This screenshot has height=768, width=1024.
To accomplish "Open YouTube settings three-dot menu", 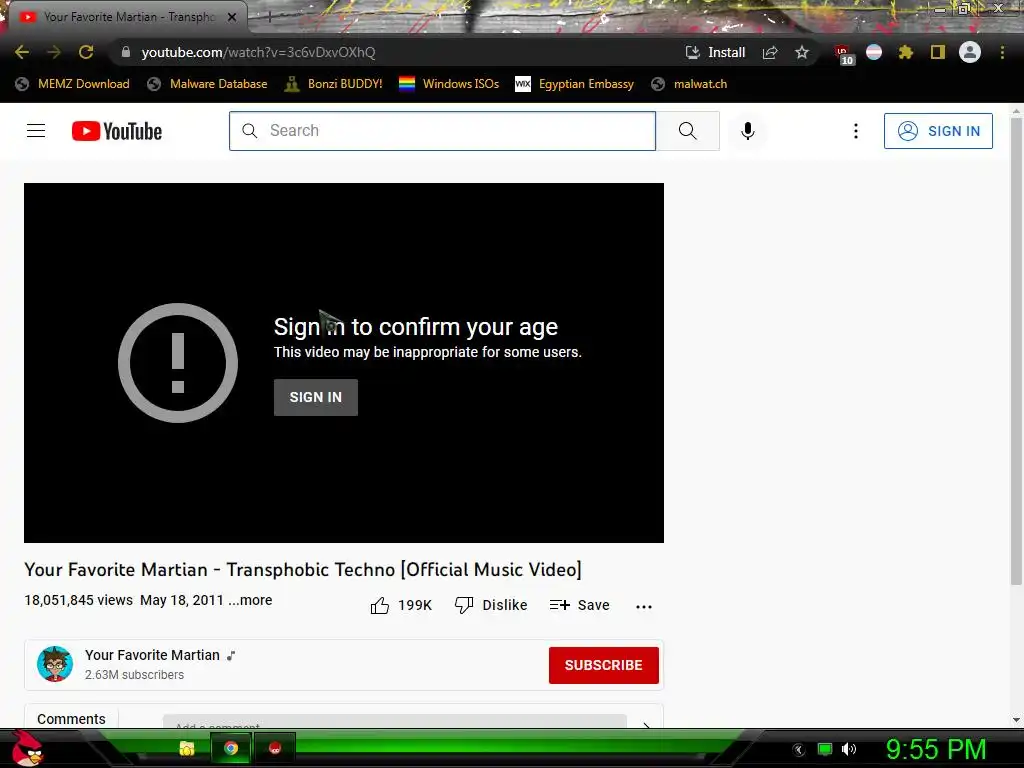I will (x=856, y=131).
